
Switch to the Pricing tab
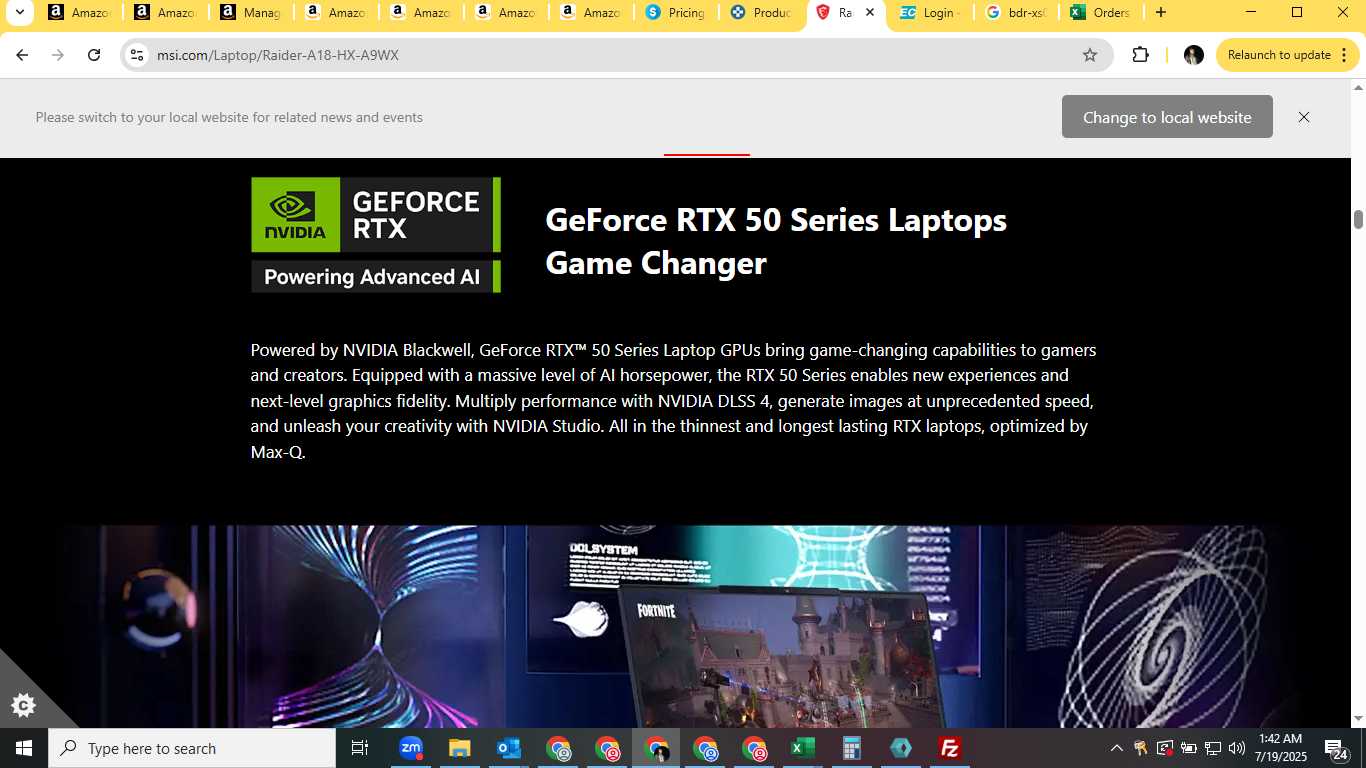pyautogui.click(x=677, y=13)
